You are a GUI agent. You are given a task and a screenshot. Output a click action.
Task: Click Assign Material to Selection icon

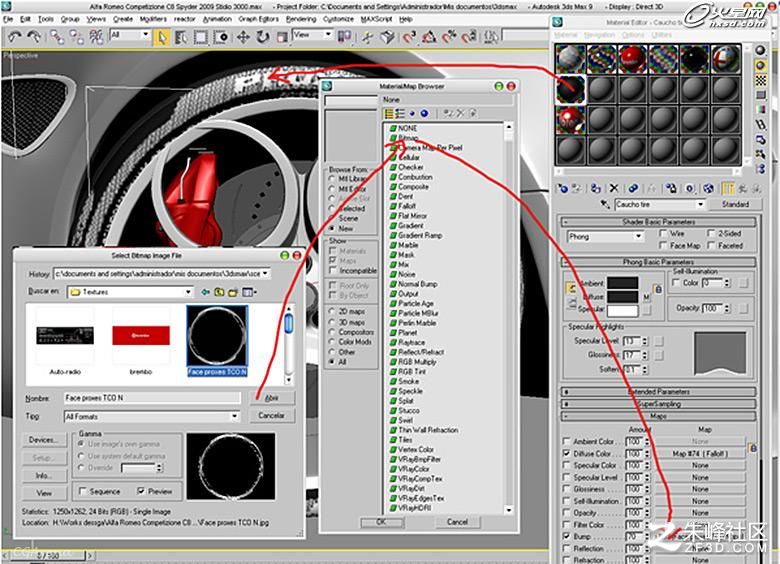coord(595,188)
